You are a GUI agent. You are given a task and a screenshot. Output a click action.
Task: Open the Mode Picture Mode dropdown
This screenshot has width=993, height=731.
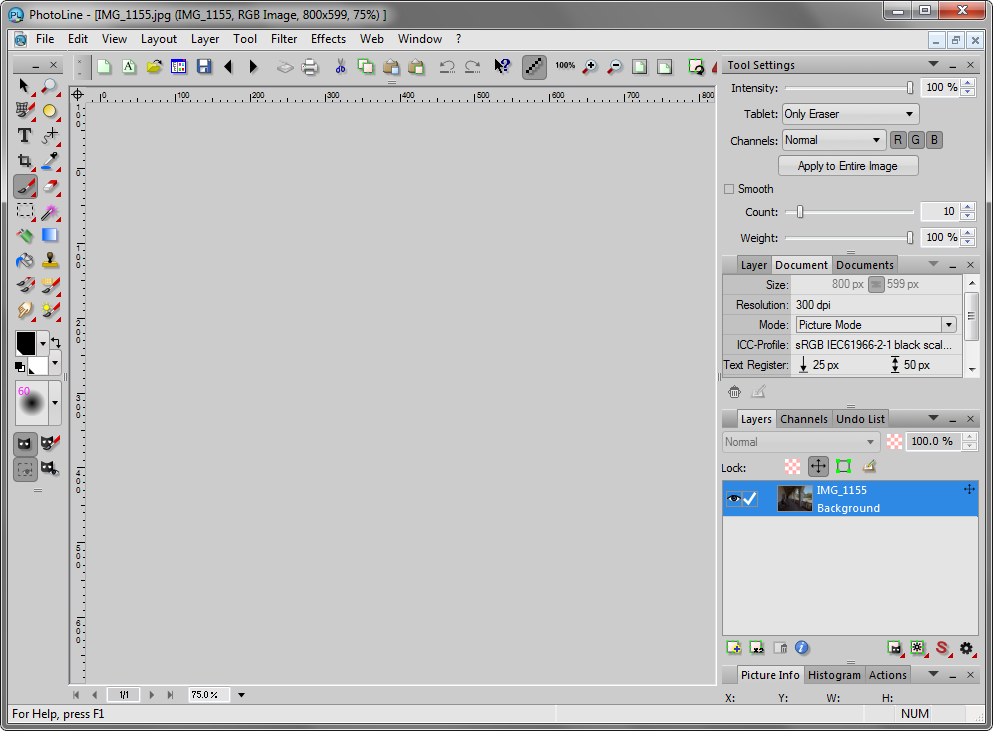click(876, 325)
